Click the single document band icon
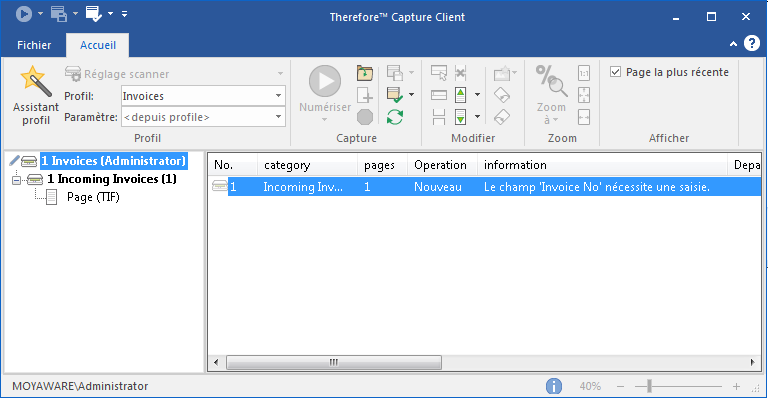 click(x=439, y=95)
